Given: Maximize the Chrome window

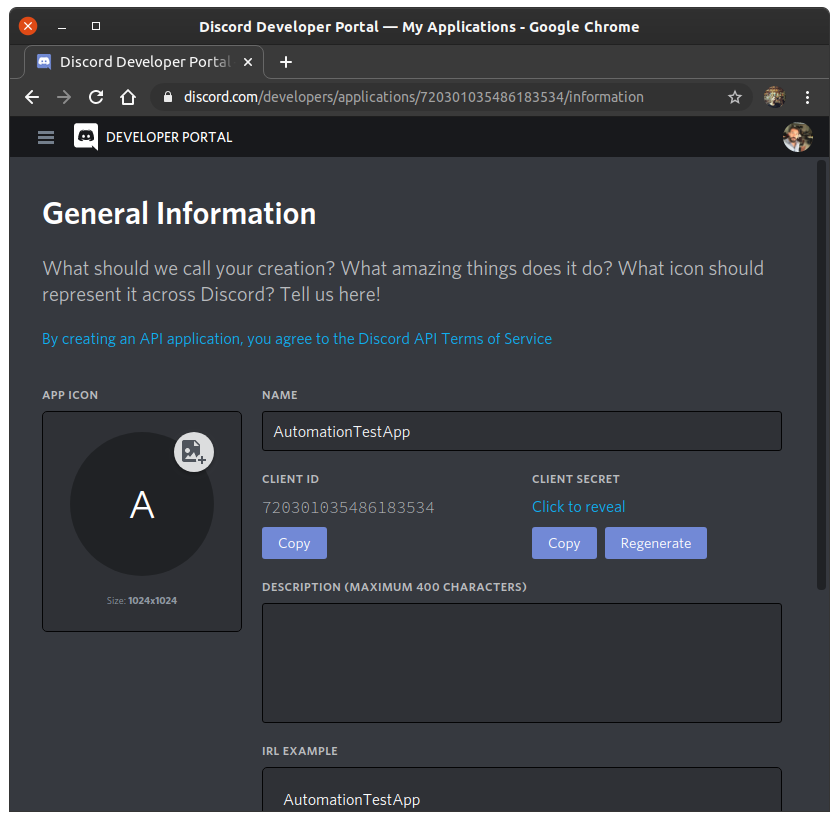Looking at the screenshot, I should tap(96, 26).
